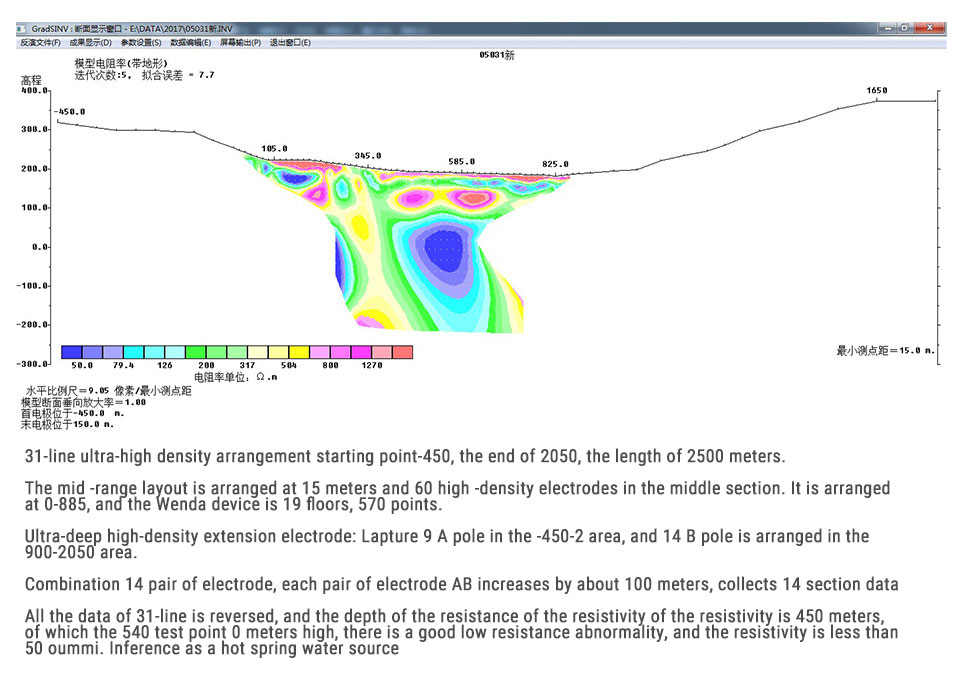Open the 成果显示(D) menu
The image size is (960, 679).
click(x=91, y=43)
